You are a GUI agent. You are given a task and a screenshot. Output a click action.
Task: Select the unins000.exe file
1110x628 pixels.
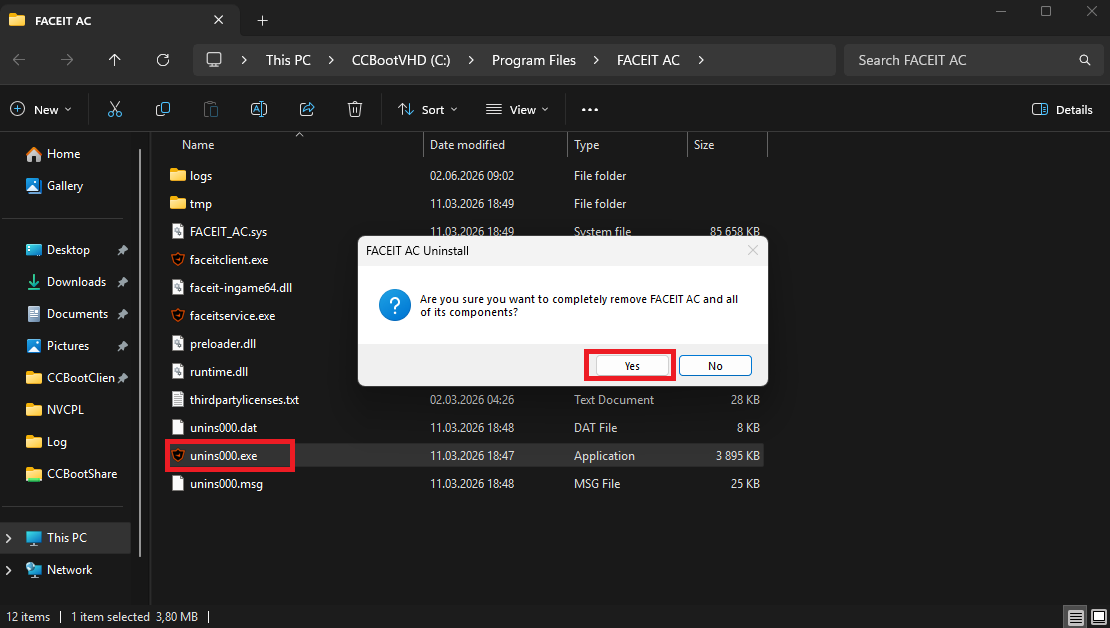(x=223, y=456)
